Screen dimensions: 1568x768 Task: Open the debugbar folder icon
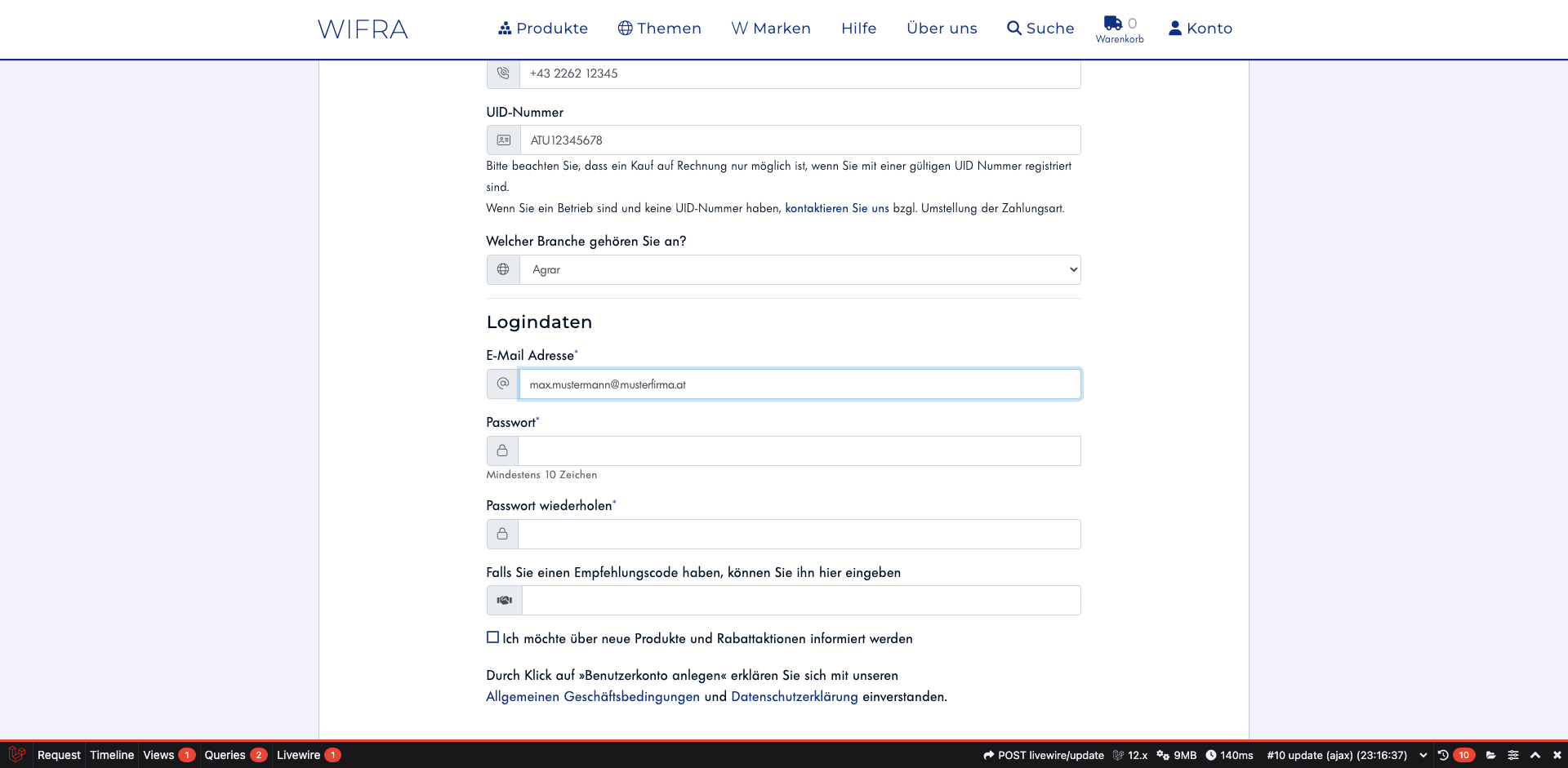[x=1491, y=755]
